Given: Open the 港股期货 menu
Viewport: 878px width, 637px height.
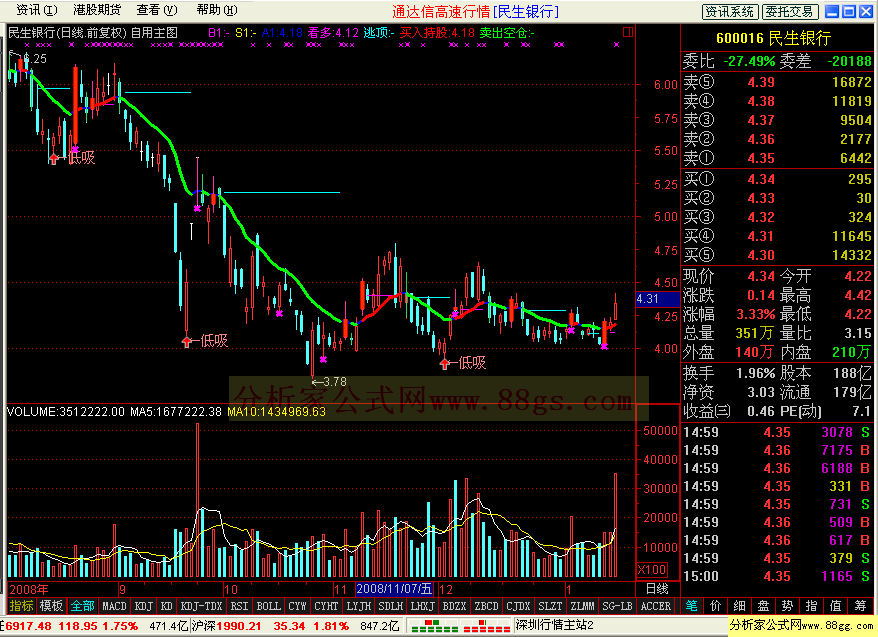Looking at the screenshot, I should (x=97, y=10).
